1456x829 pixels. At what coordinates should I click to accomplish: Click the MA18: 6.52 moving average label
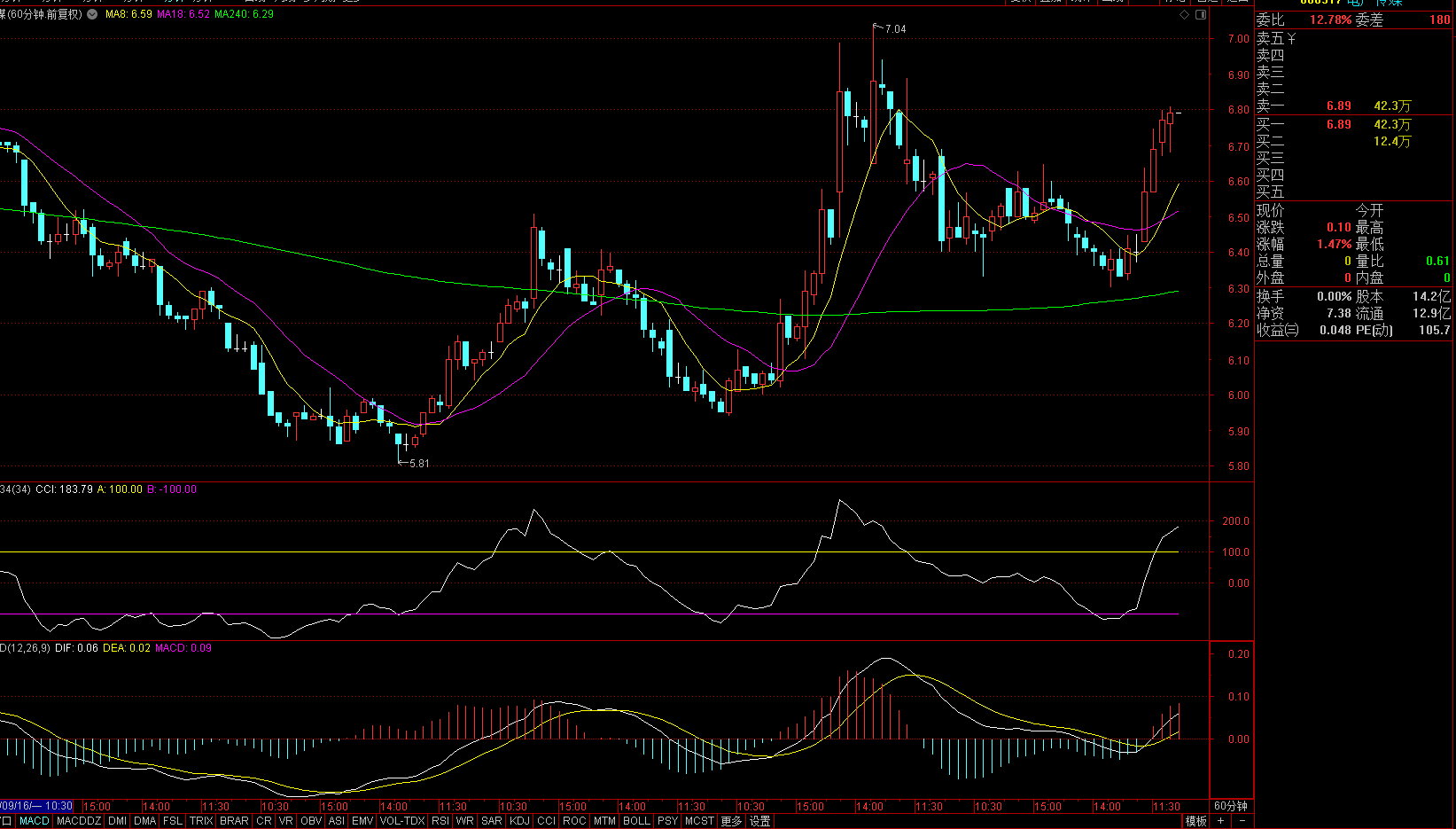(x=183, y=14)
